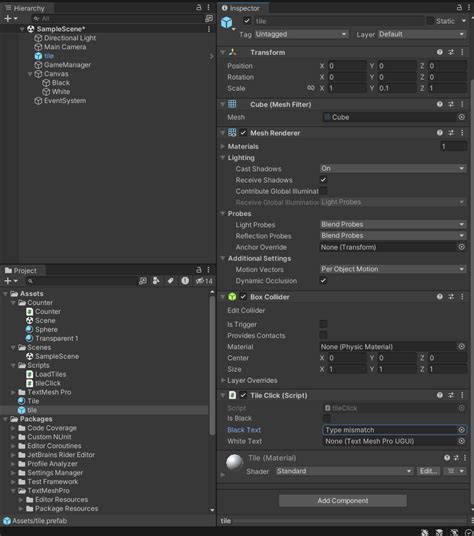Toggle Dynamic Occlusion checkbox
The image size is (474, 536).
pos(323,280)
